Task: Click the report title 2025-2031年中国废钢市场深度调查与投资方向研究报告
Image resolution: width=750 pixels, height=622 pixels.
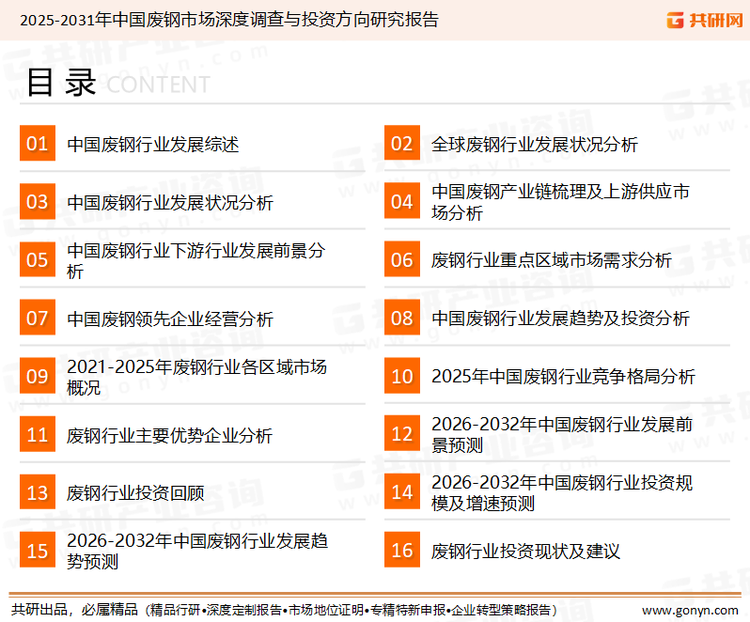Action: (229, 20)
